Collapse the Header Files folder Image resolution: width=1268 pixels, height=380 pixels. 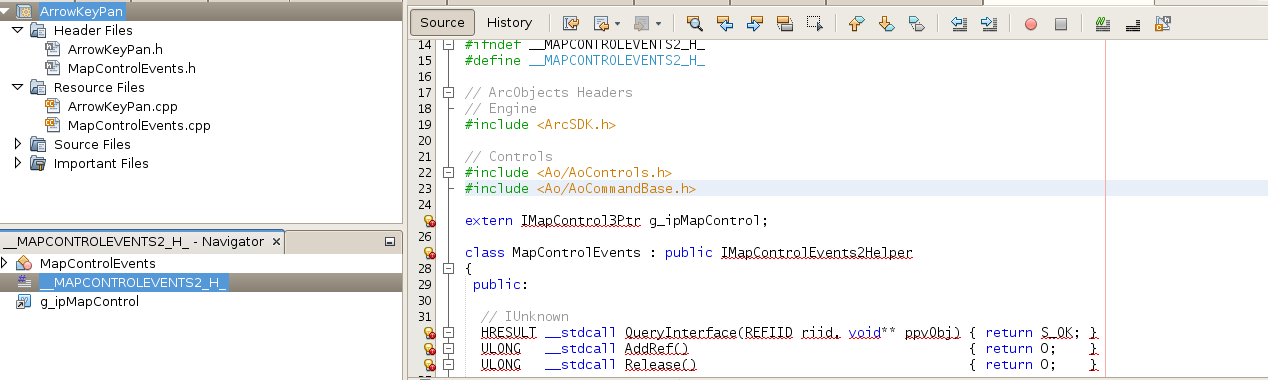[x=19, y=30]
